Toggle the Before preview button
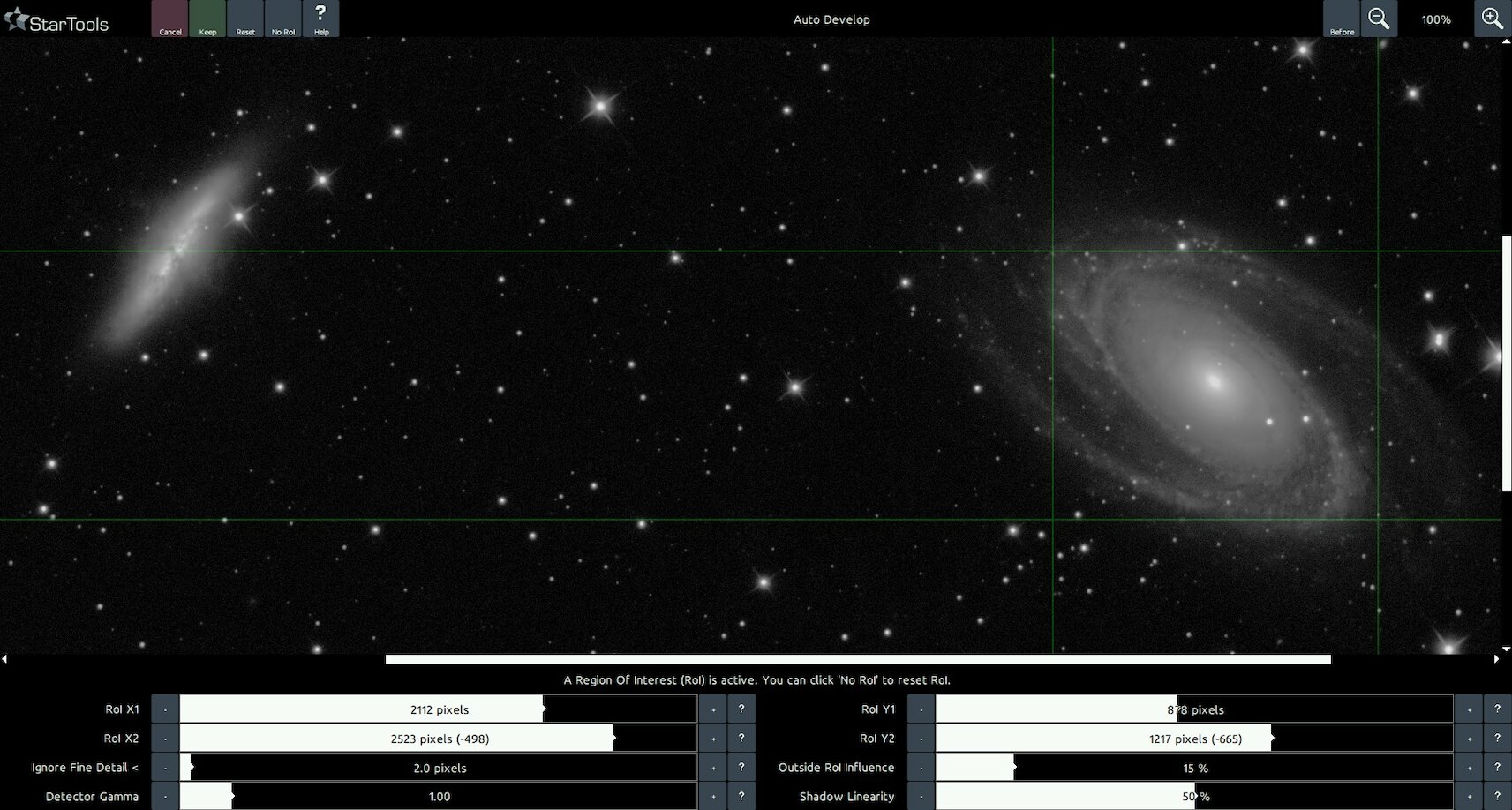Viewport: 1512px width, 810px height. (x=1341, y=19)
